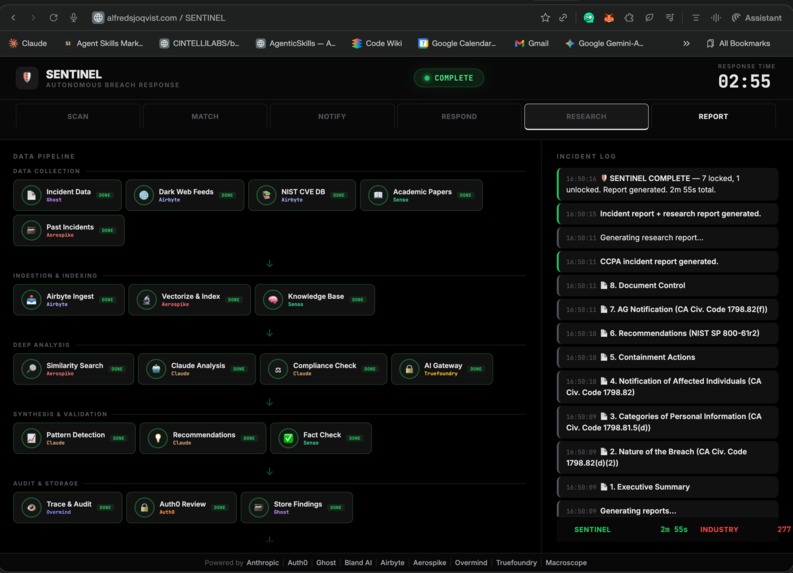Click the SENTINEL shield logo

27,78
